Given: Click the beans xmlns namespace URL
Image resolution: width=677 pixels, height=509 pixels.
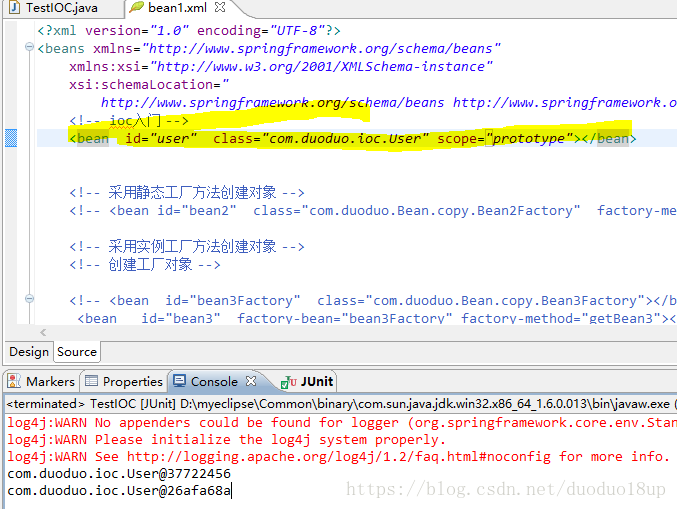Looking at the screenshot, I should (x=321, y=48).
